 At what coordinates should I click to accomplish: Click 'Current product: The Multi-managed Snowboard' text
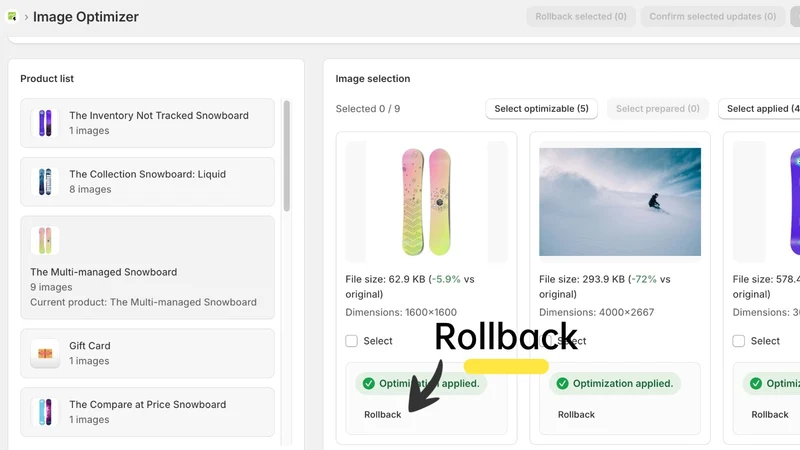[x=143, y=302]
